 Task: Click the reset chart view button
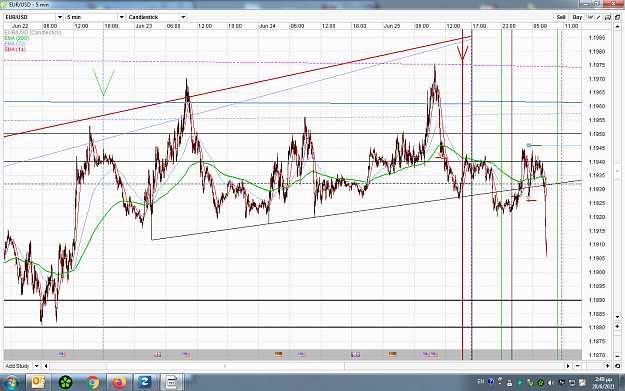point(617,366)
